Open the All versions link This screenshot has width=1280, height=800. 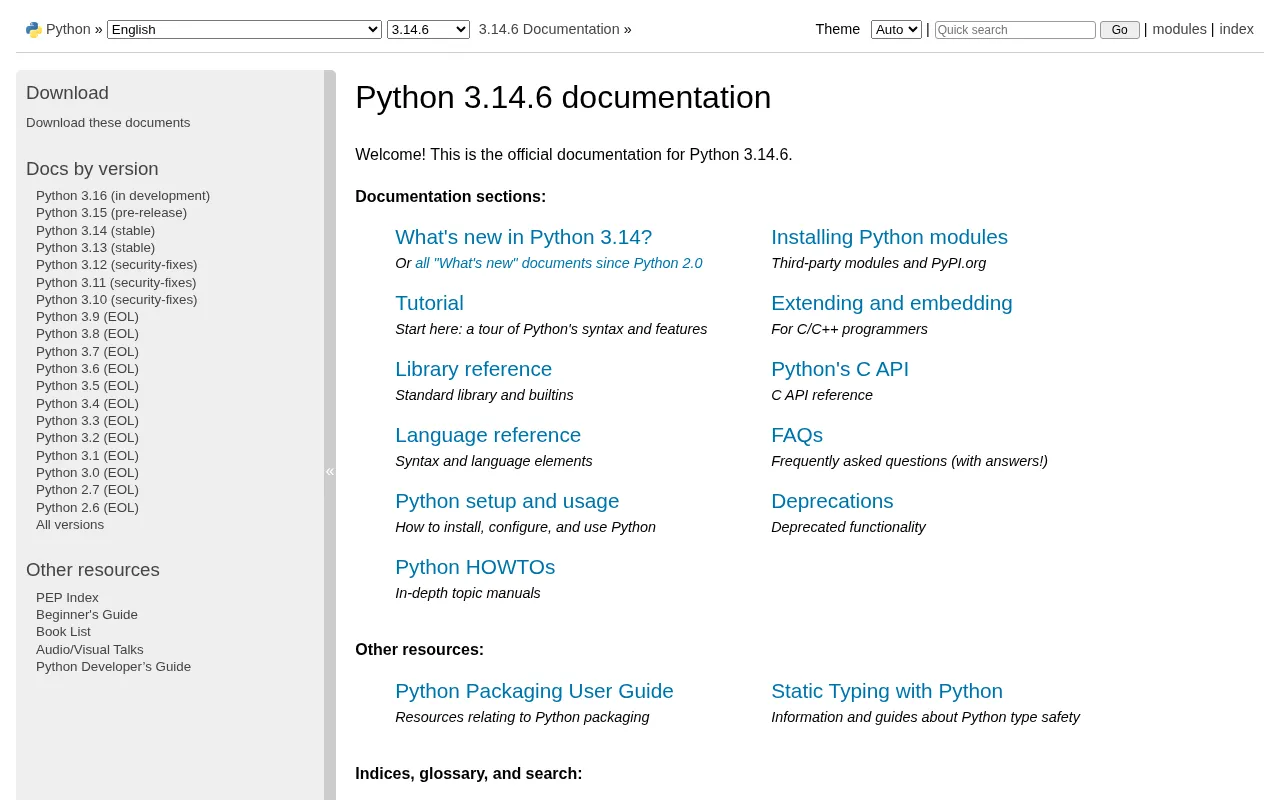(70, 524)
